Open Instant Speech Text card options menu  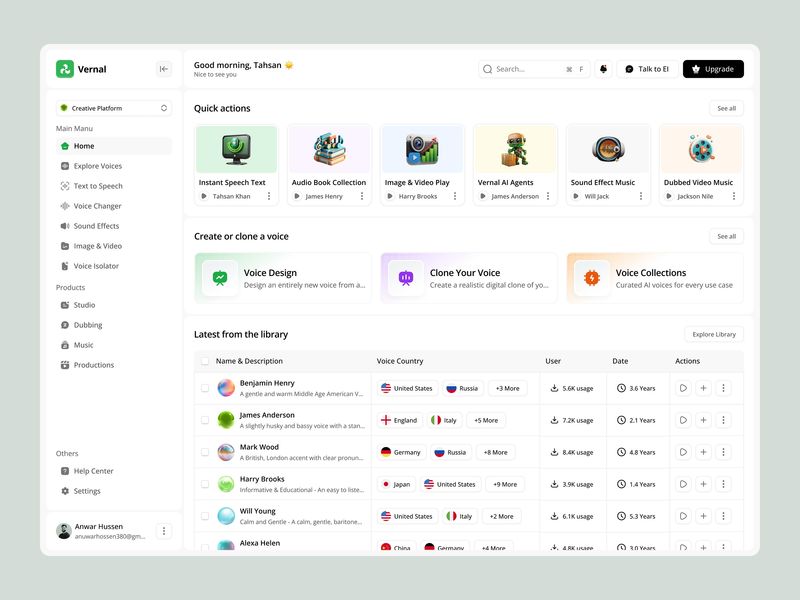[x=269, y=196]
